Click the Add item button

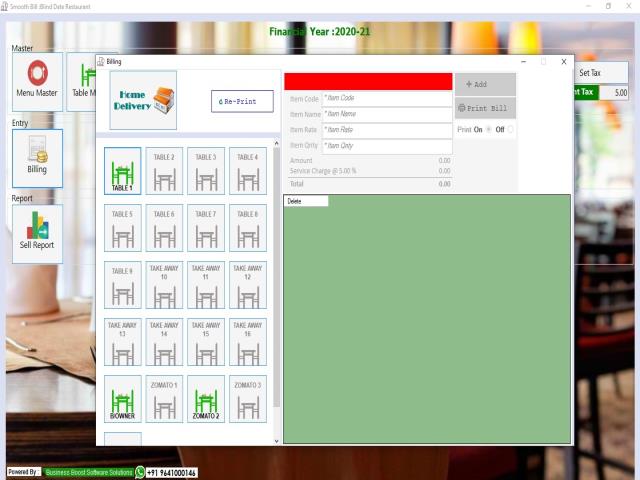(485, 84)
